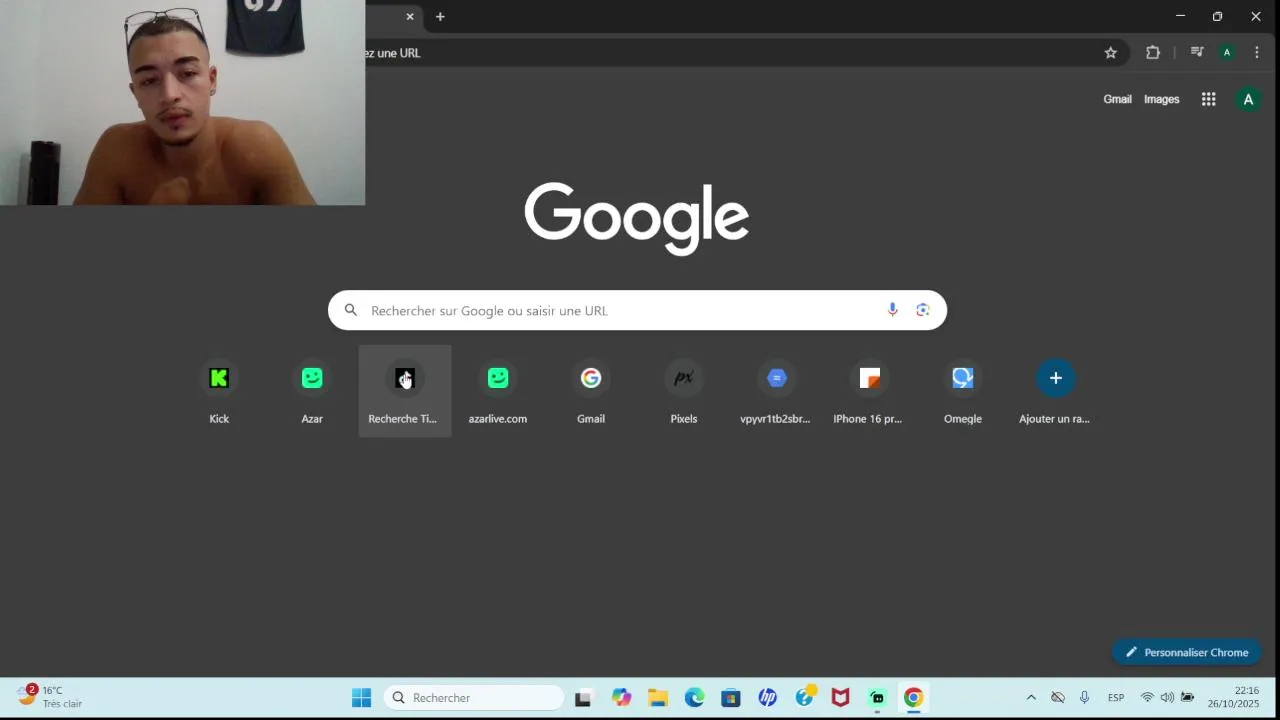1280x720 pixels.
Task: Open the azarlive.com shortcut
Action: point(498,391)
